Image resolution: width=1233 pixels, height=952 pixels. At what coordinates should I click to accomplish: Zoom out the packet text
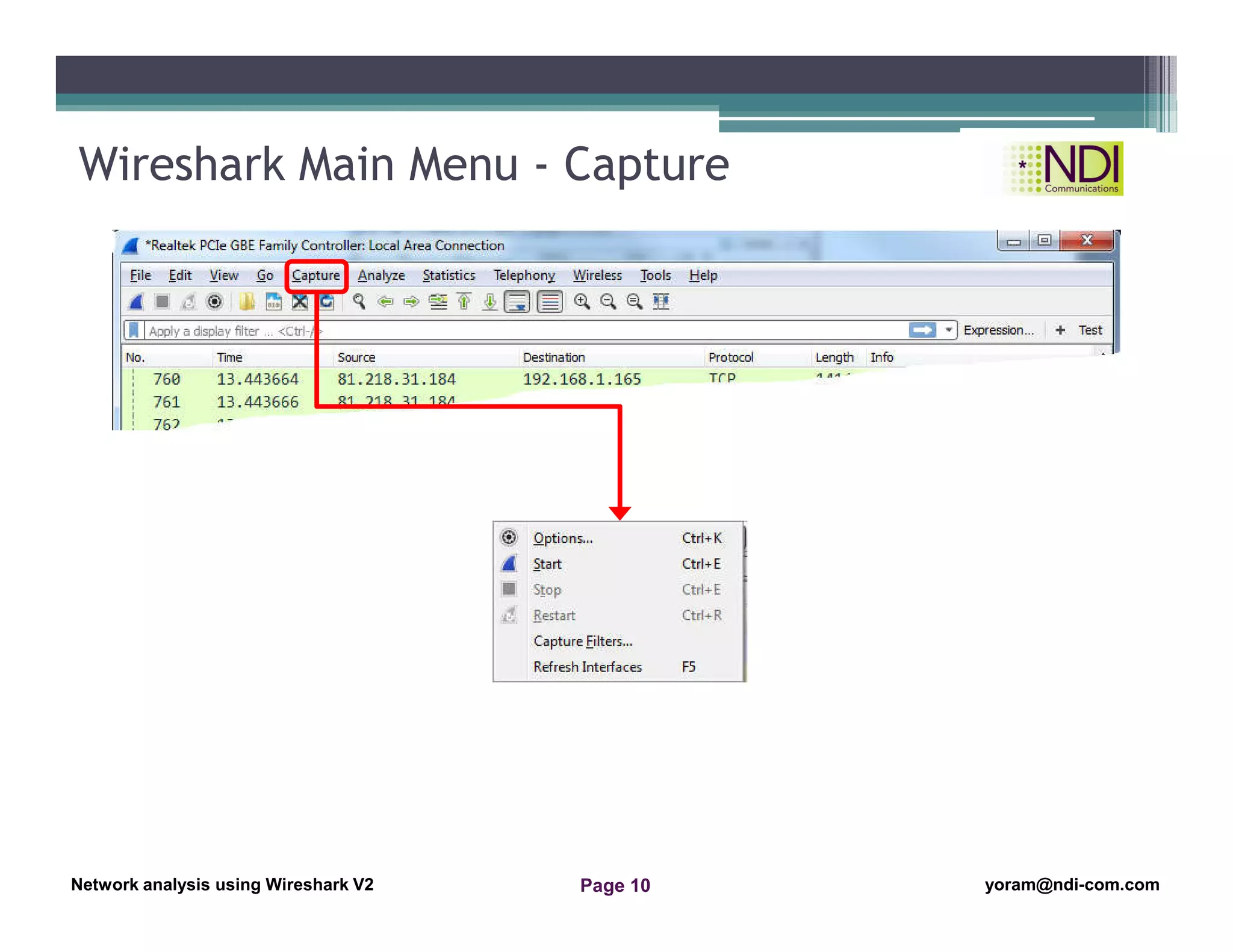(608, 301)
